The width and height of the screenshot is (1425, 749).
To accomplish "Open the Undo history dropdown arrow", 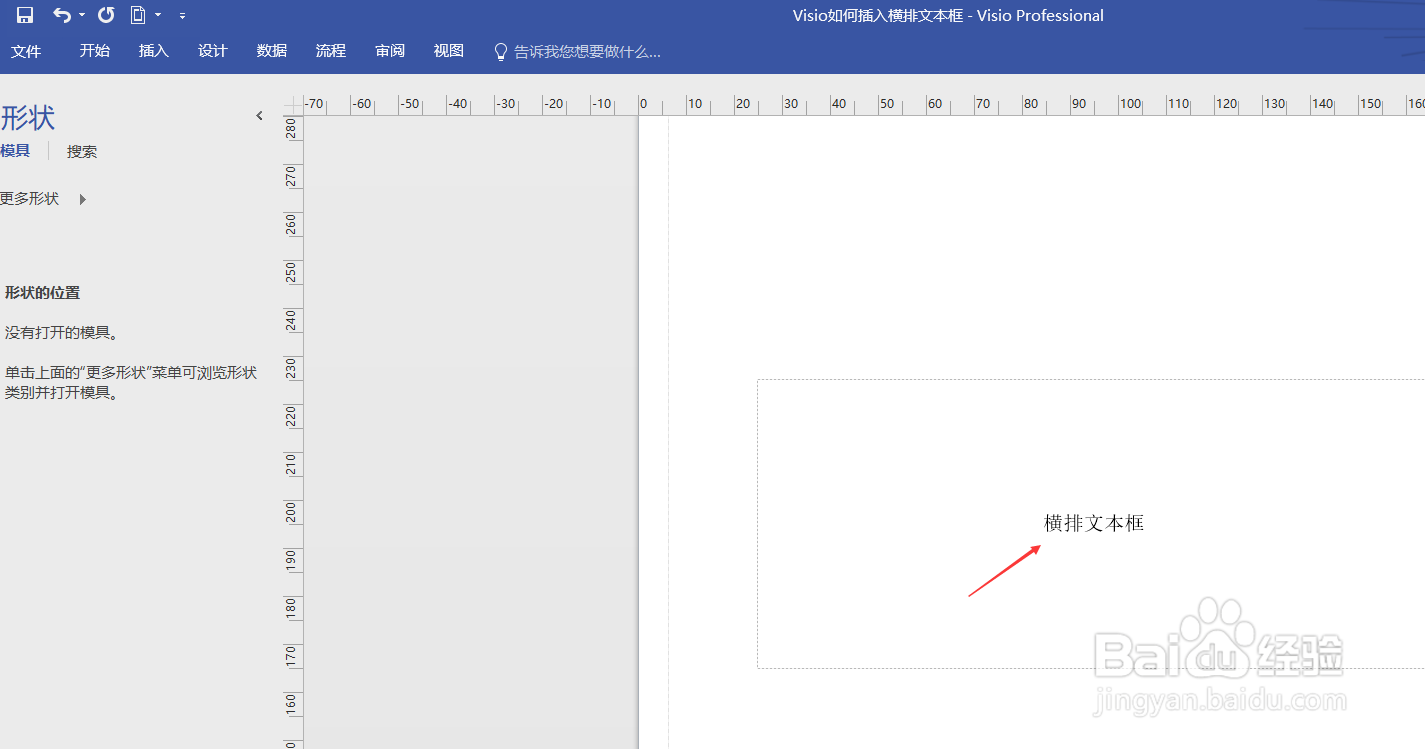I will point(82,15).
